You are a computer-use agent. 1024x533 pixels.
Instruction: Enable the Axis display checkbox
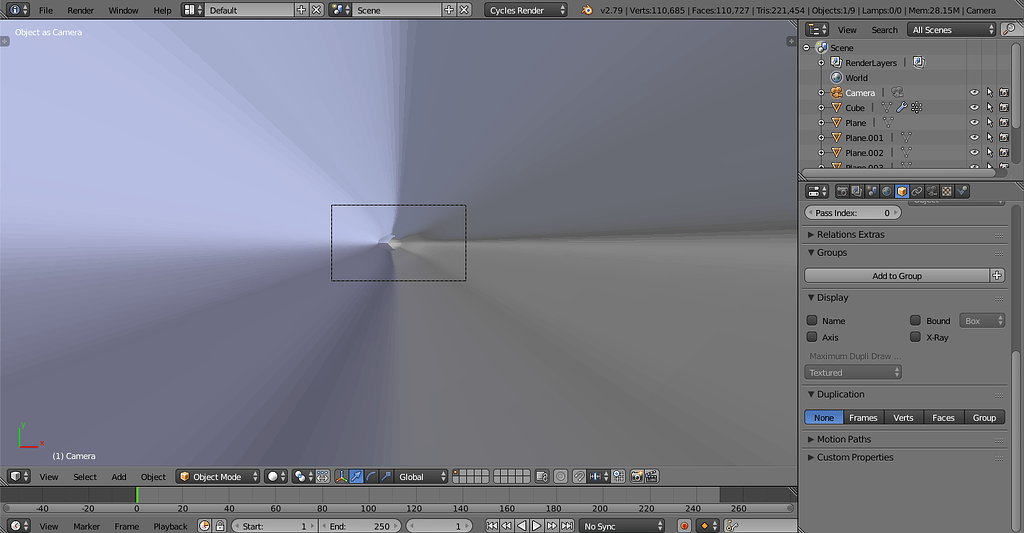pyautogui.click(x=812, y=337)
